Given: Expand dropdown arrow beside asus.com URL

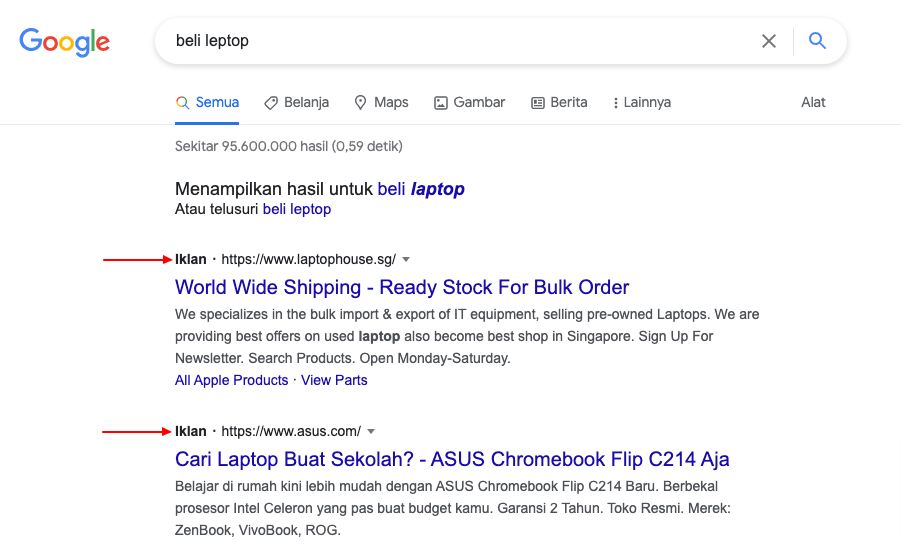Looking at the screenshot, I should coord(371,432).
